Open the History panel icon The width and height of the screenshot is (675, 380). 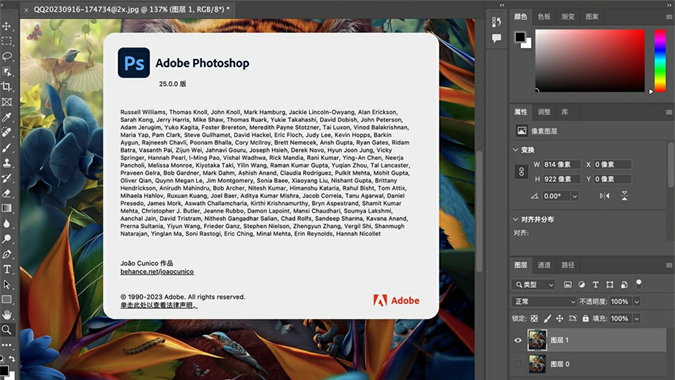(x=496, y=22)
